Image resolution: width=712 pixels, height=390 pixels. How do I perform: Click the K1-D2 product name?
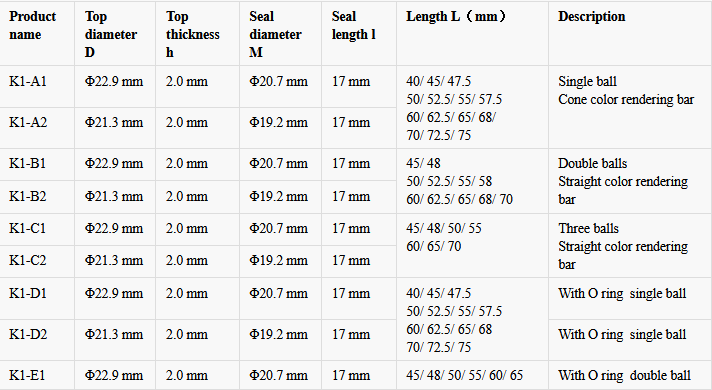pos(28,335)
